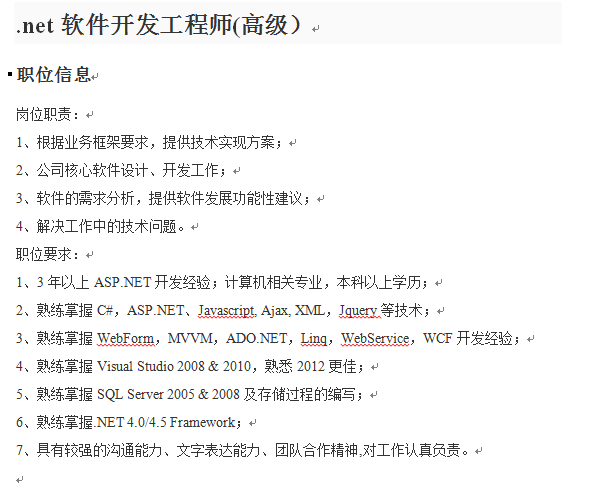Click line 1、根据业务框架要求，提供技术实现方案
The height and width of the screenshot is (489, 608).
(149, 143)
